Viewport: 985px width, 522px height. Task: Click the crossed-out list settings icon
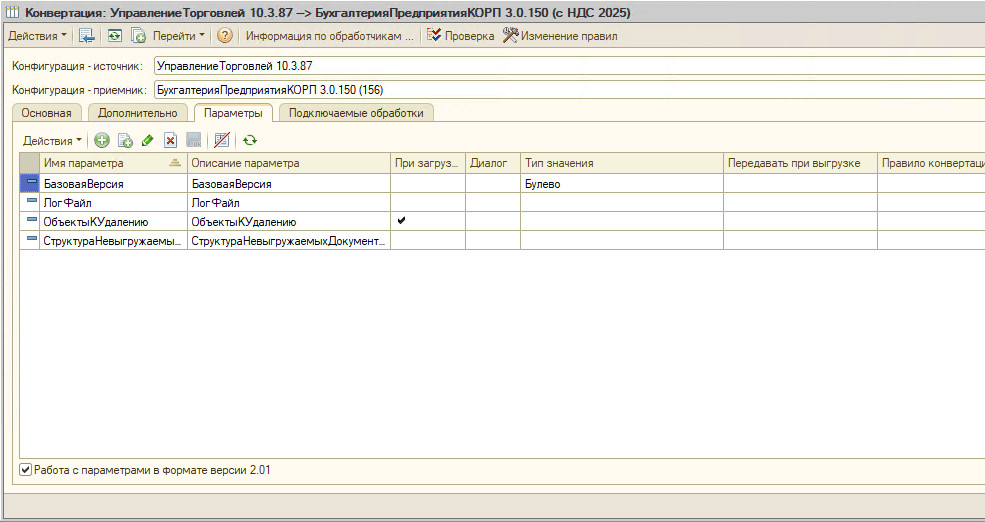[222, 140]
